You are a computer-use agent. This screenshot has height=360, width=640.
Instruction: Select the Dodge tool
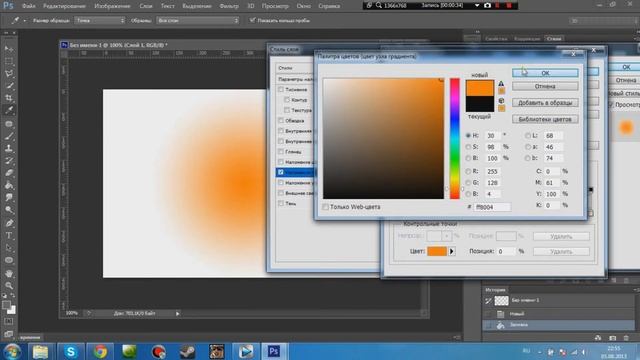[9, 210]
